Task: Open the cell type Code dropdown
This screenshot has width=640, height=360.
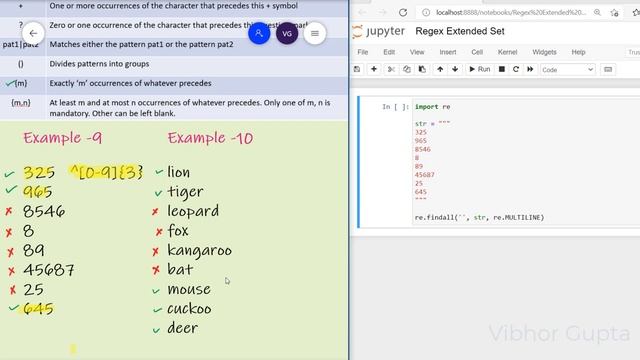Action: (567, 70)
